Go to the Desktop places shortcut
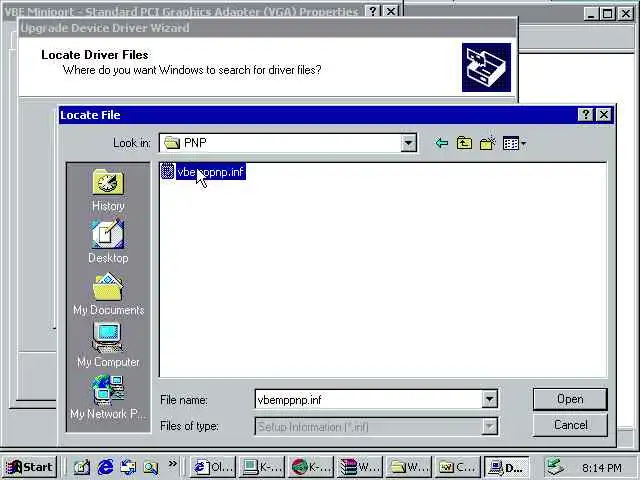640x480 pixels. 108,242
